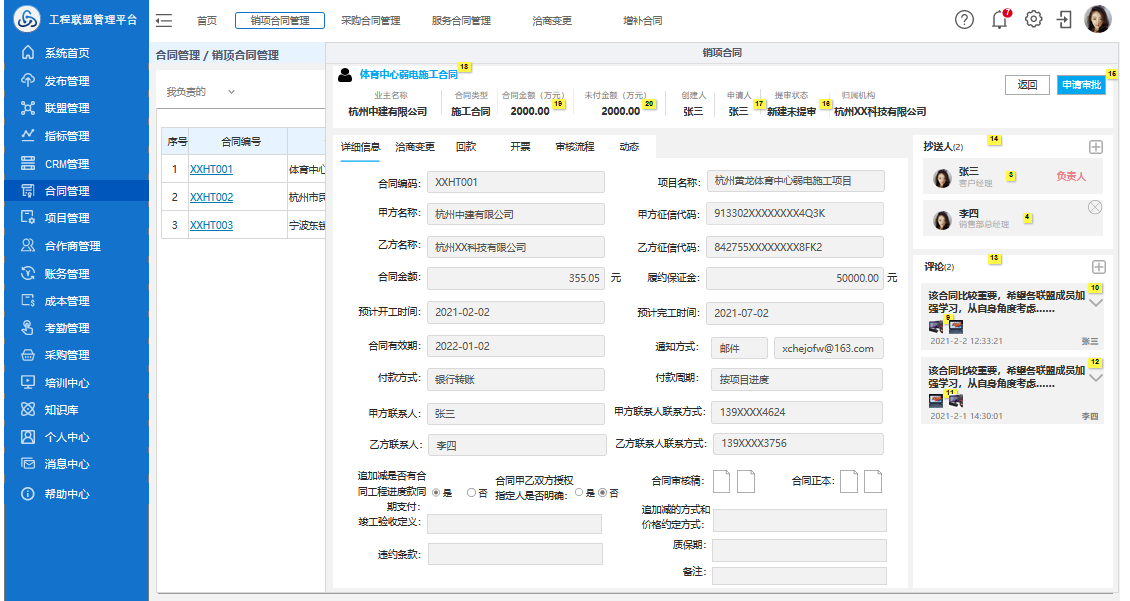This screenshot has height=601, width=1130.
Task: Expand the comment dated 2021-2-2 12:33:21
Action: point(1095,303)
